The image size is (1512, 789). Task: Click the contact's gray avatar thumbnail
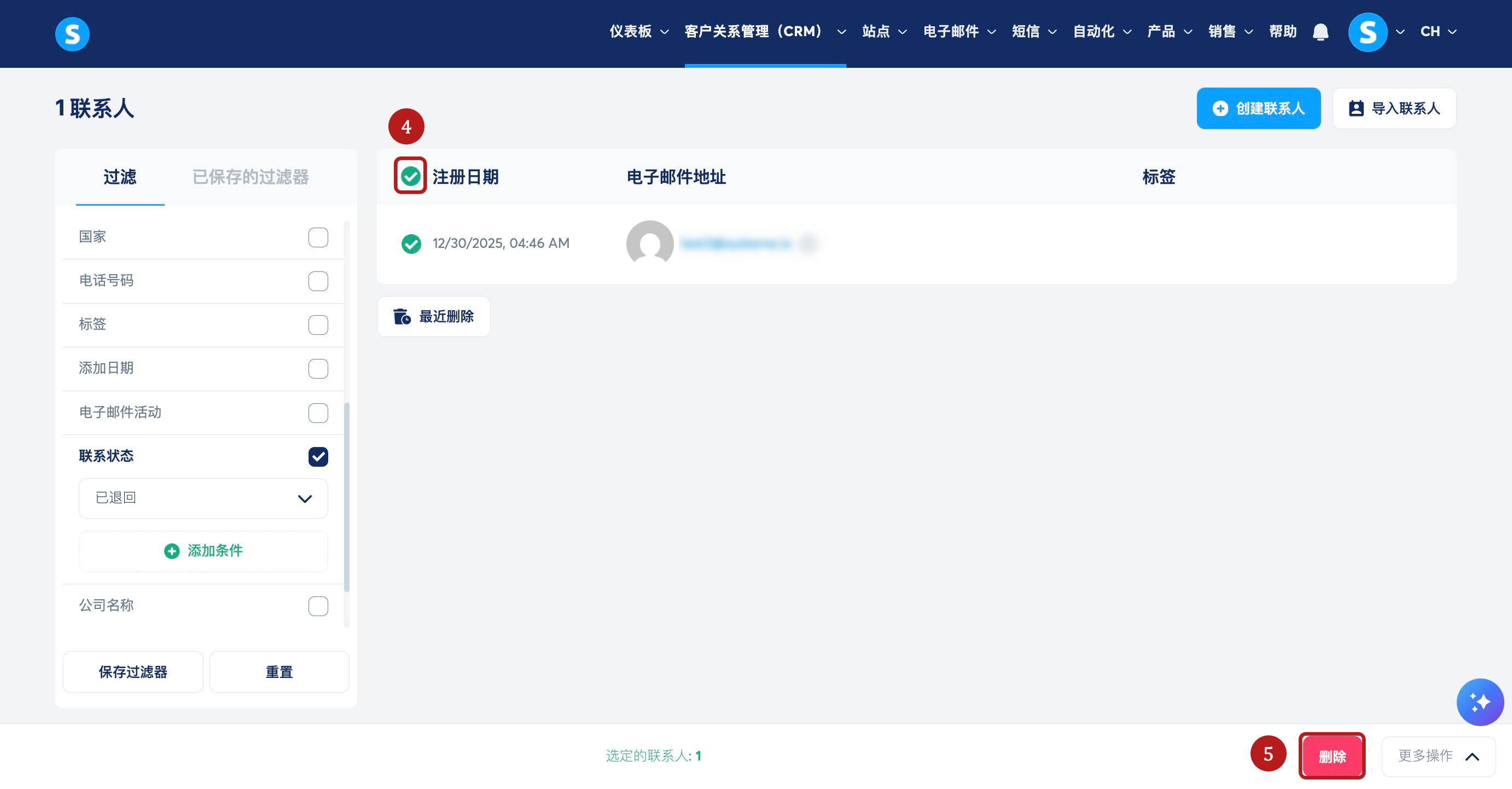649,243
